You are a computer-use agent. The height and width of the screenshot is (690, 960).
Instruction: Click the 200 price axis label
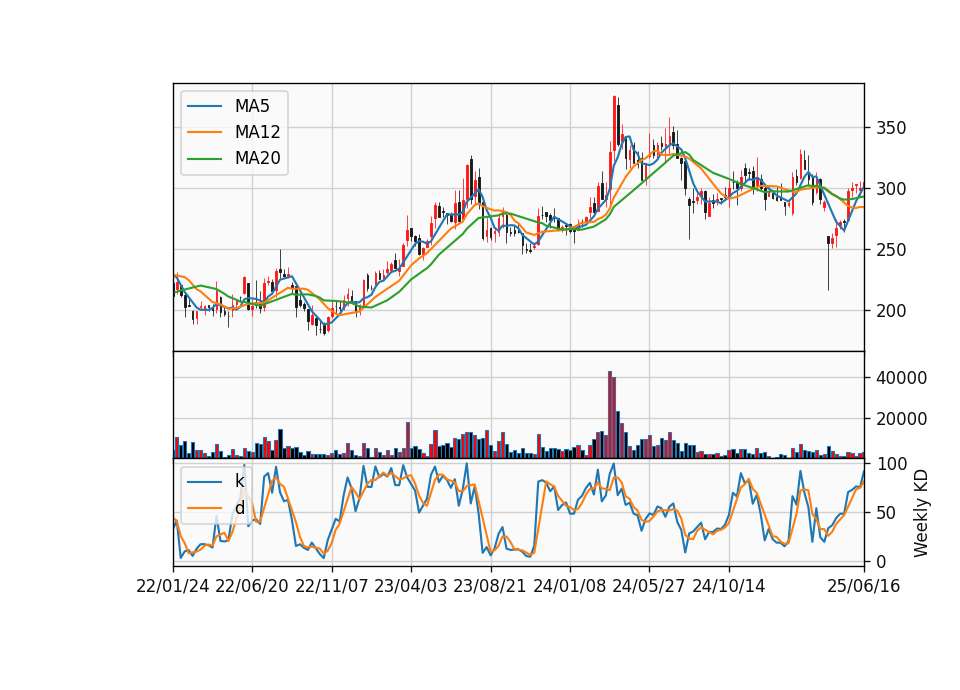[891, 310]
